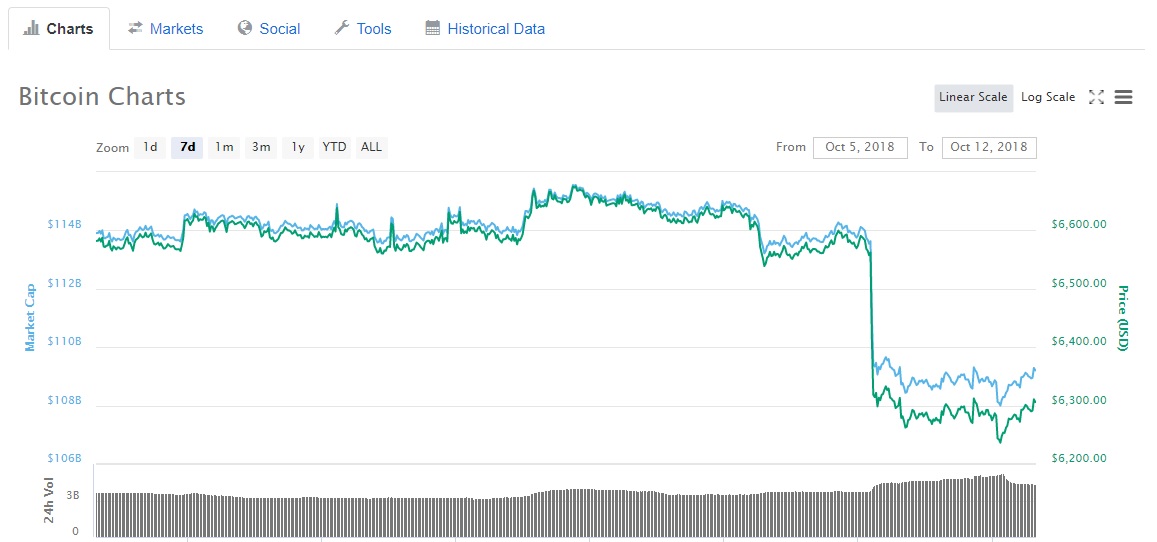
Task: Click the $6,300.00 price label
Action: [1078, 400]
